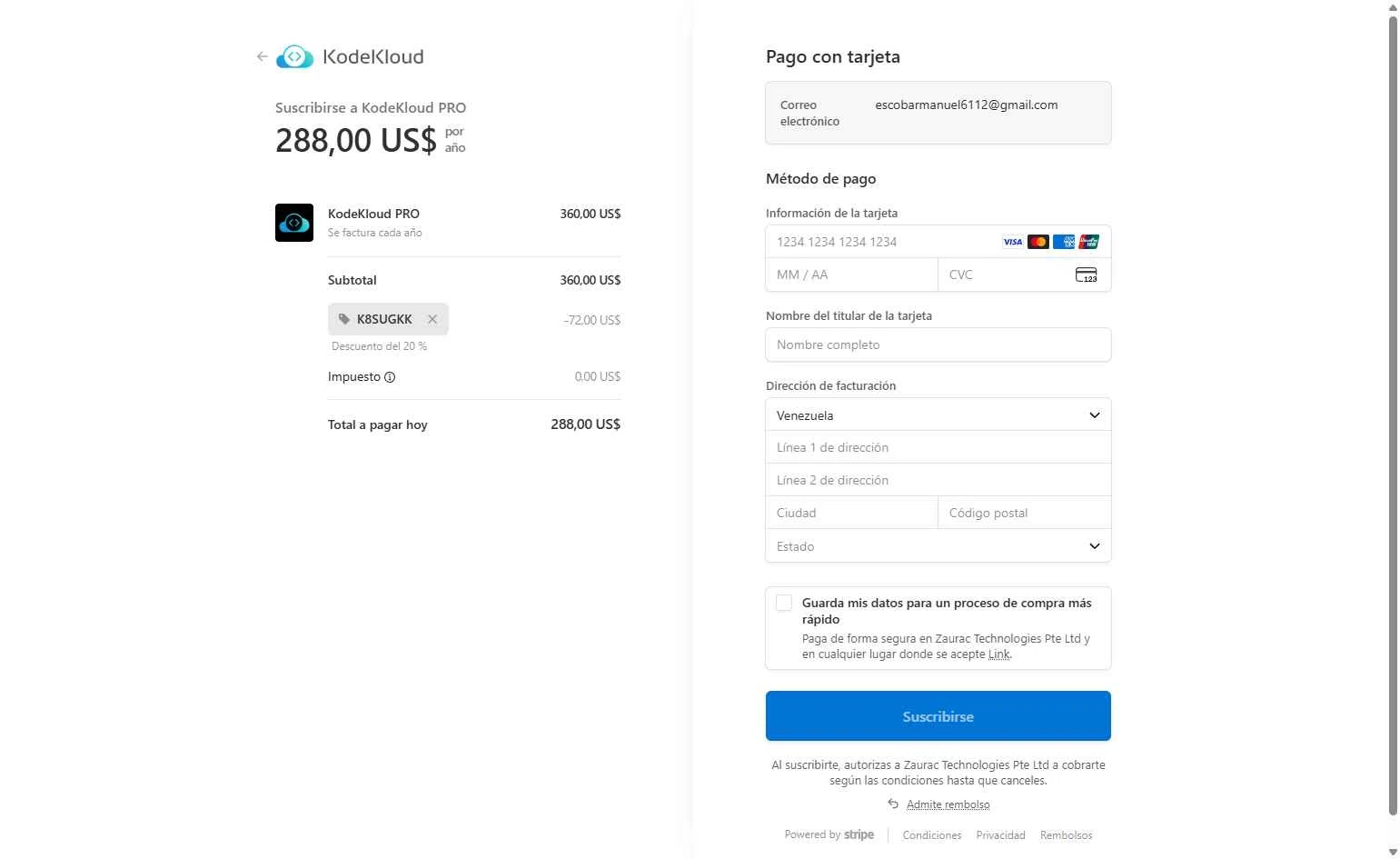Remove the K8SUGKK promo code
The image size is (1400, 859).
pyautogui.click(x=432, y=319)
